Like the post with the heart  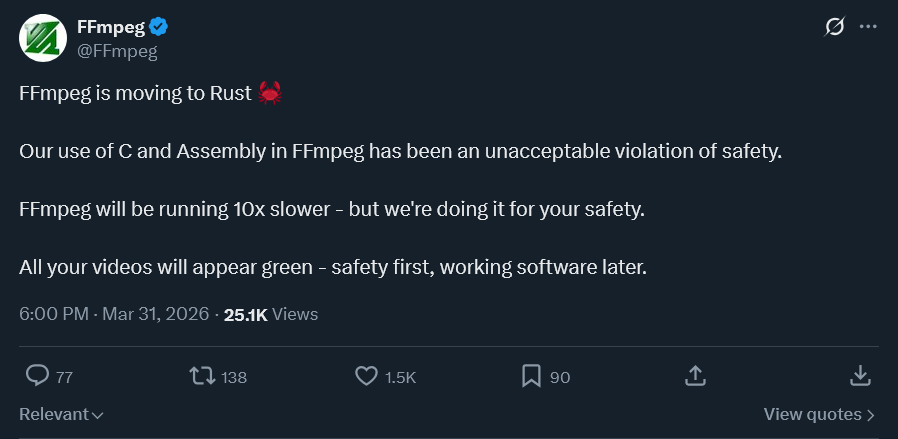pos(366,376)
